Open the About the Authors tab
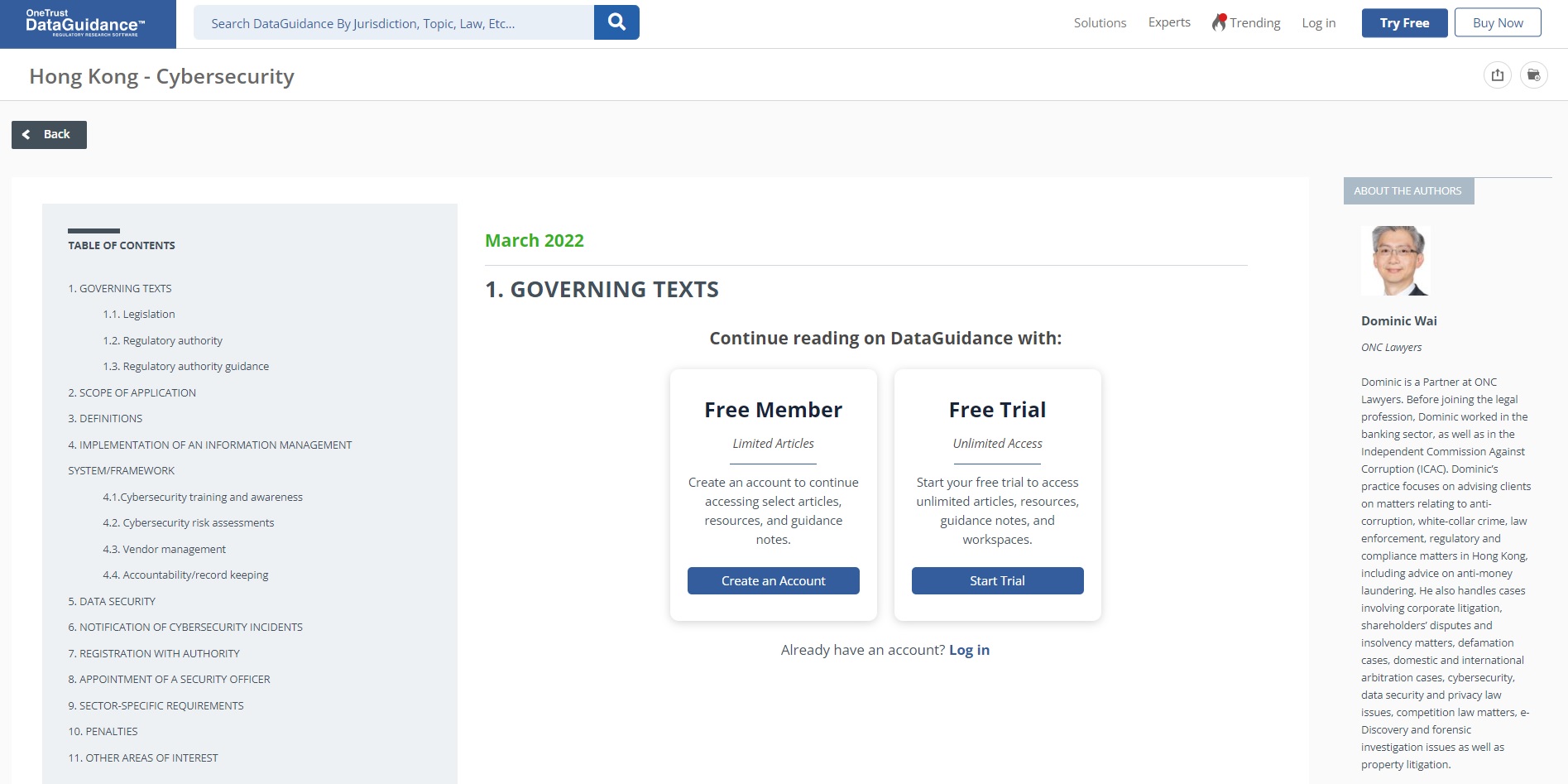The width and height of the screenshot is (1568, 784). coord(1408,190)
